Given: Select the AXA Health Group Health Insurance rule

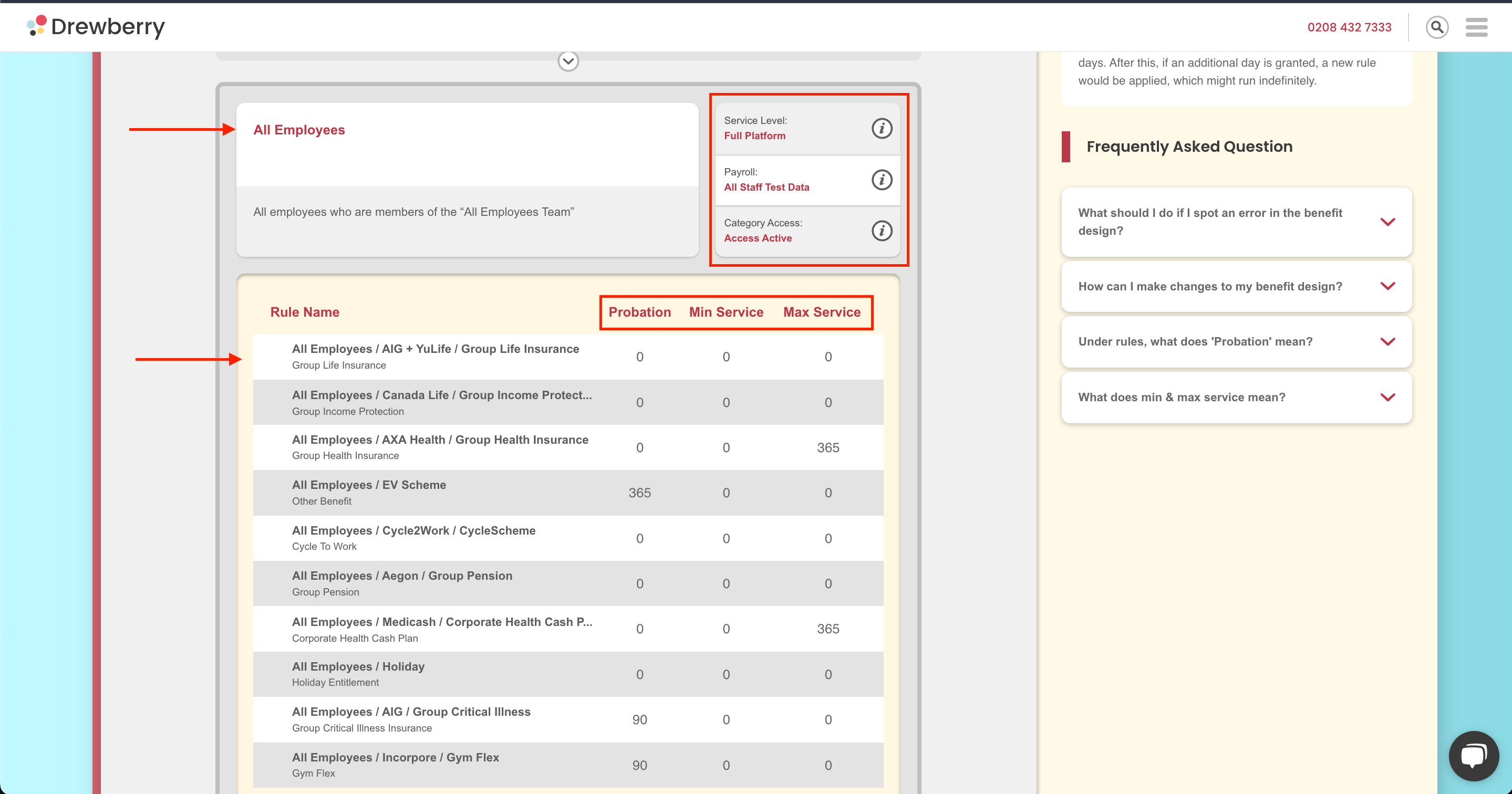Looking at the screenshot, I should pyautogui.click(x=567, y=448).
